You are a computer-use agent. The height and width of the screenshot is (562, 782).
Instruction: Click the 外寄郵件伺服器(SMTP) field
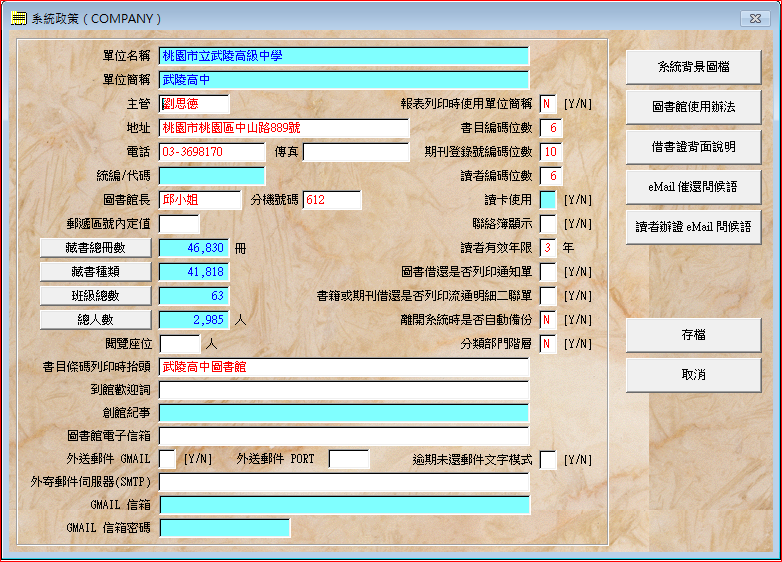[344, 482]
